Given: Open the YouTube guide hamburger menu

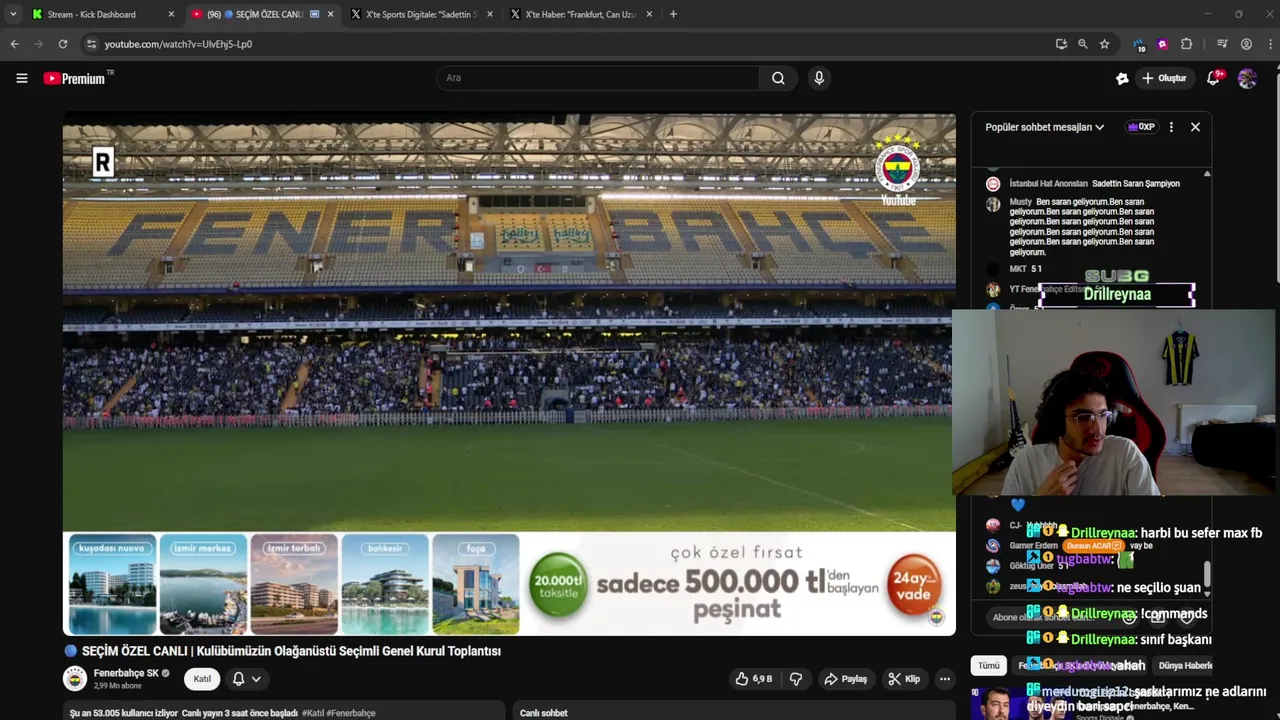Looking at the screenshot, I should [x=21, y=78].
